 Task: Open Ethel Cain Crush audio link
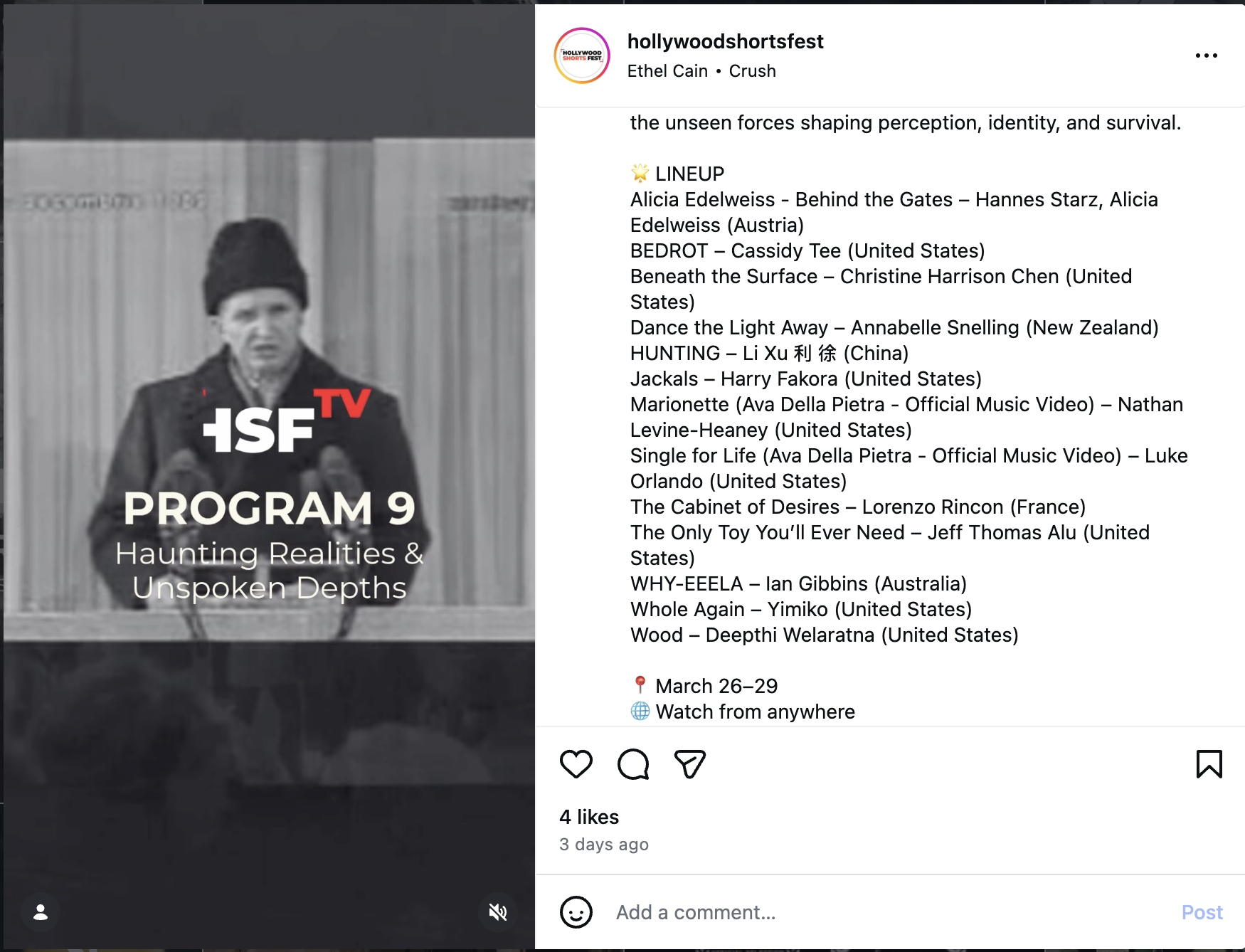coord(701,71)
